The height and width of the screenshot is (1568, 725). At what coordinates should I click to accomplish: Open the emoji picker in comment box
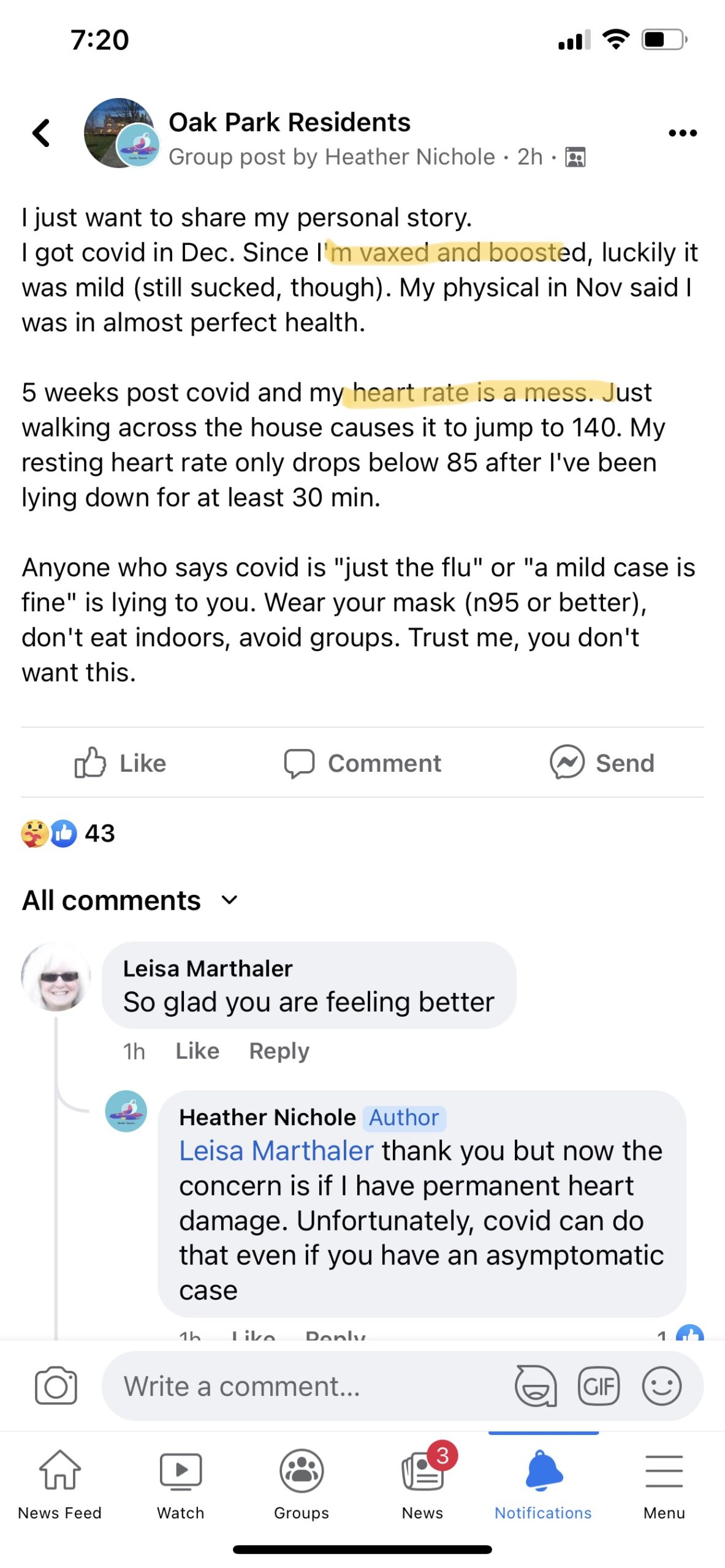(661, 1386)
